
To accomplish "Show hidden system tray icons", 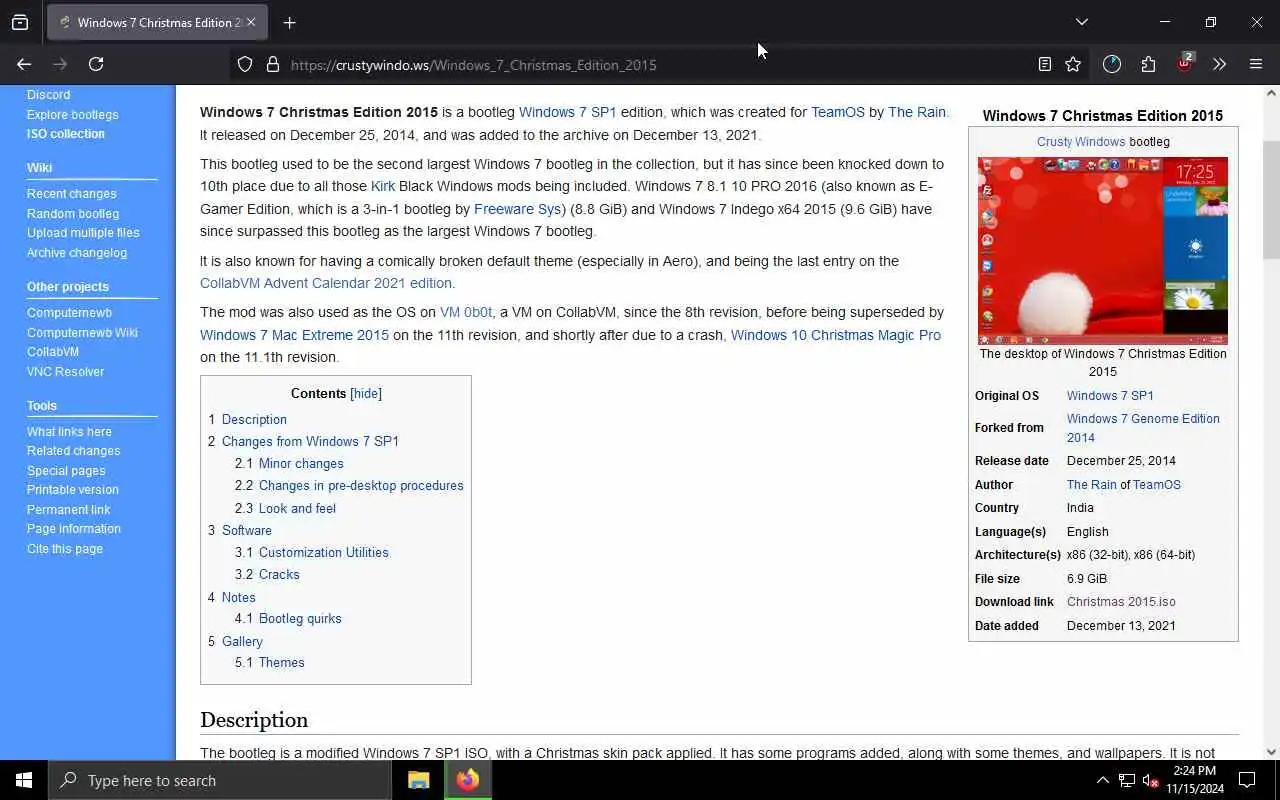I will 1102,780.
